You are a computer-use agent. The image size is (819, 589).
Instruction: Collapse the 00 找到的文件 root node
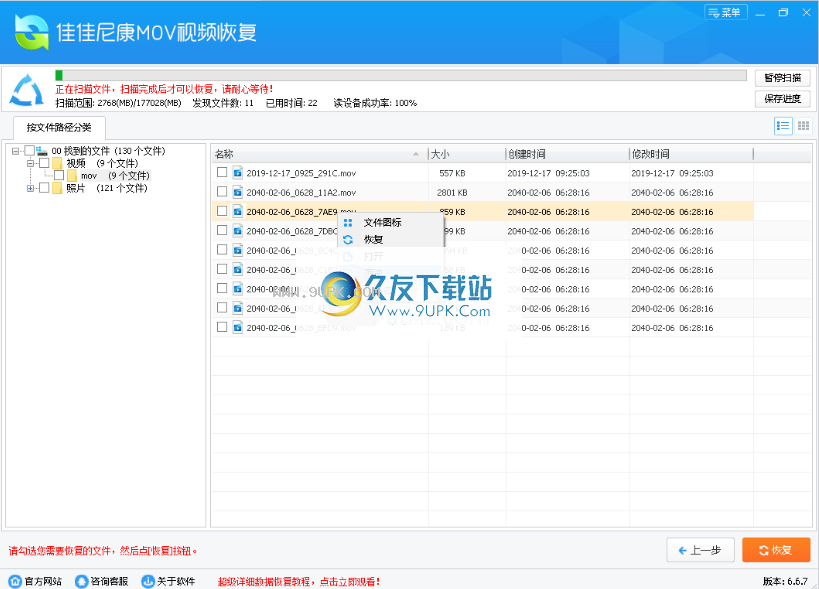coord(16,151)
